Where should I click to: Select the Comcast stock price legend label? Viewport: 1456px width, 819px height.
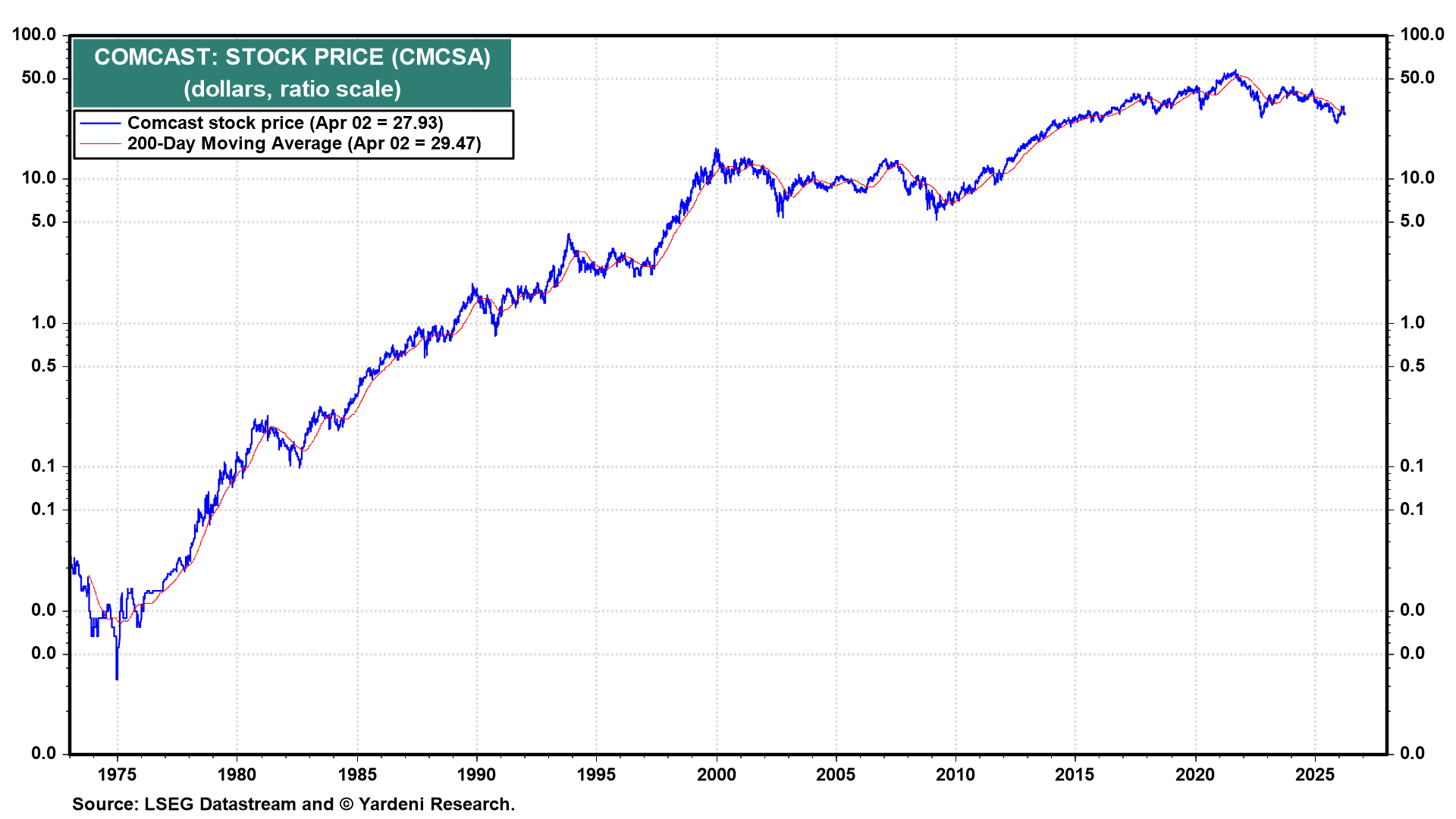(285, 123)
